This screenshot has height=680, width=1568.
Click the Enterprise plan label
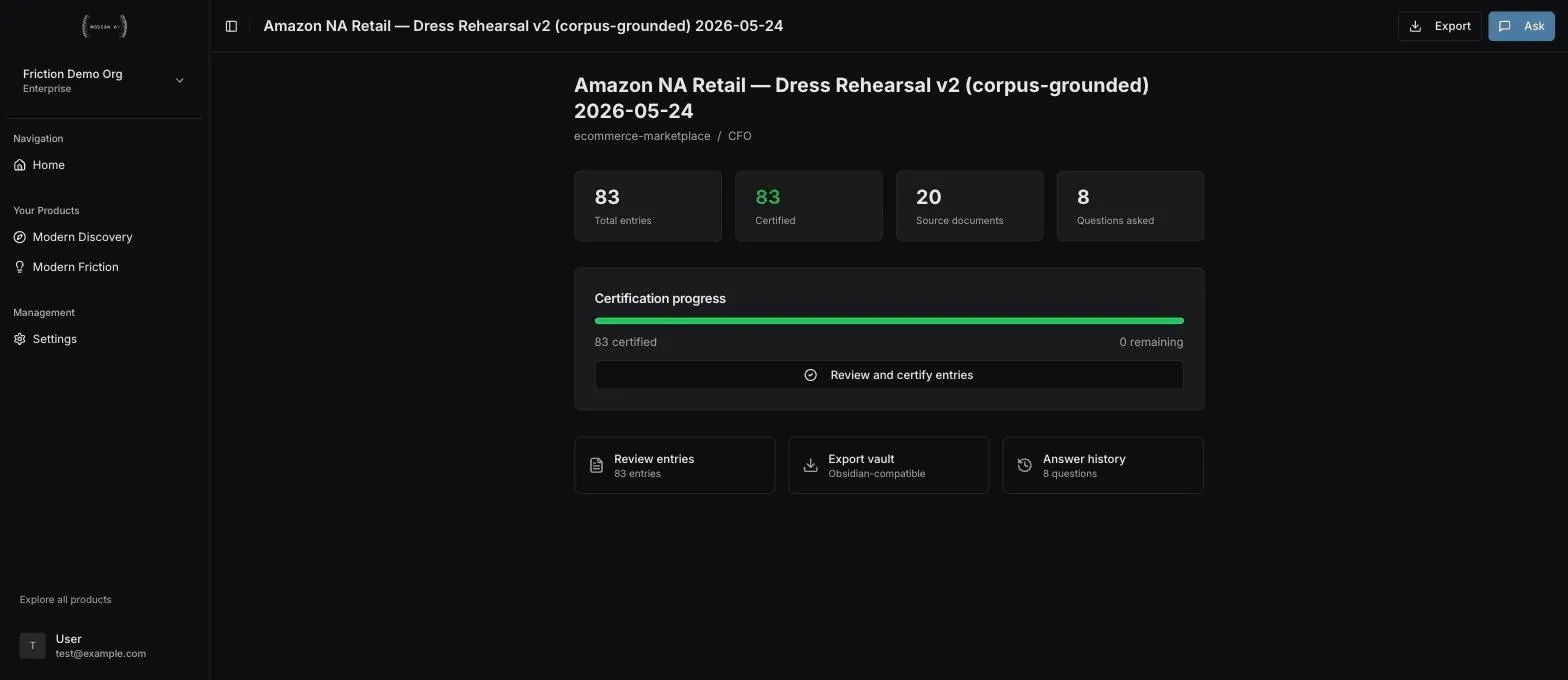point(47,89)
